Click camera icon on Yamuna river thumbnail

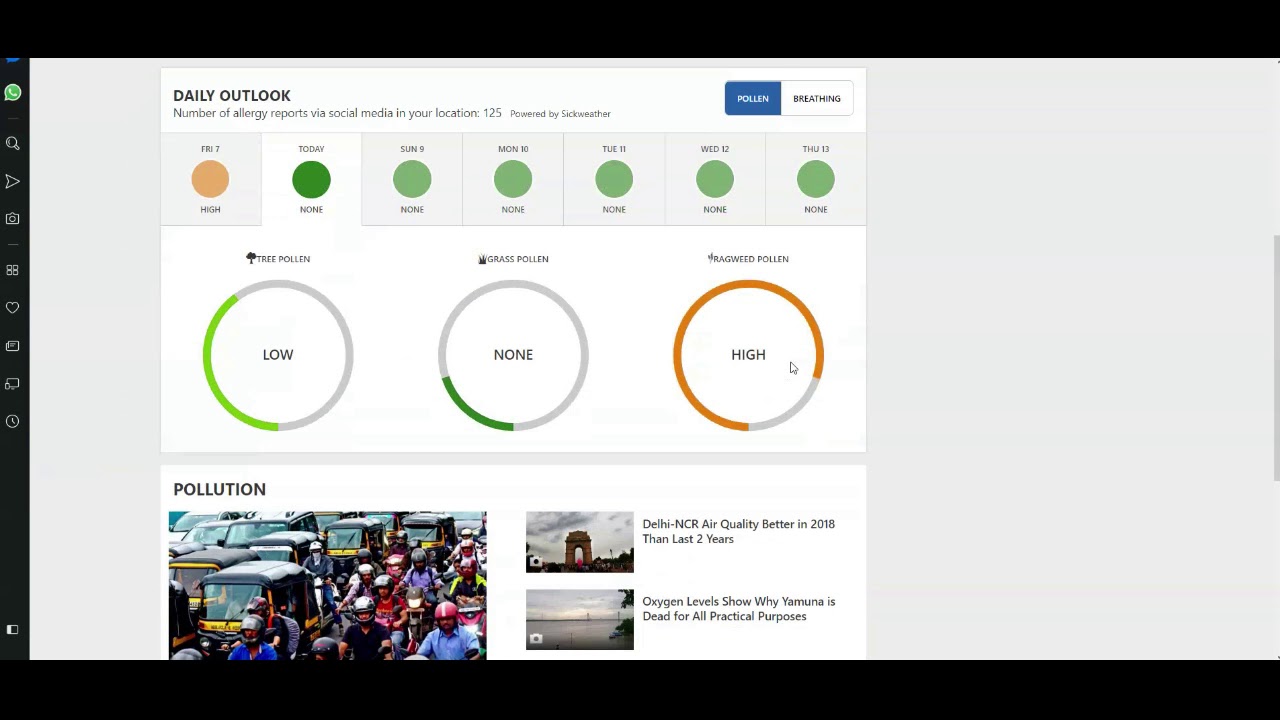(x=536, y=639)
